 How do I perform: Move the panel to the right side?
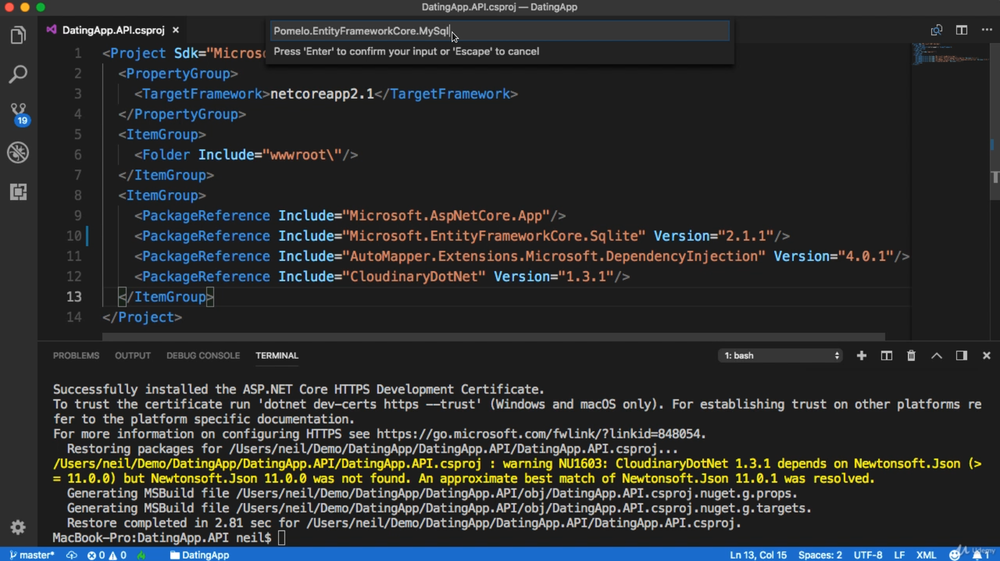(x=962, y=356)
